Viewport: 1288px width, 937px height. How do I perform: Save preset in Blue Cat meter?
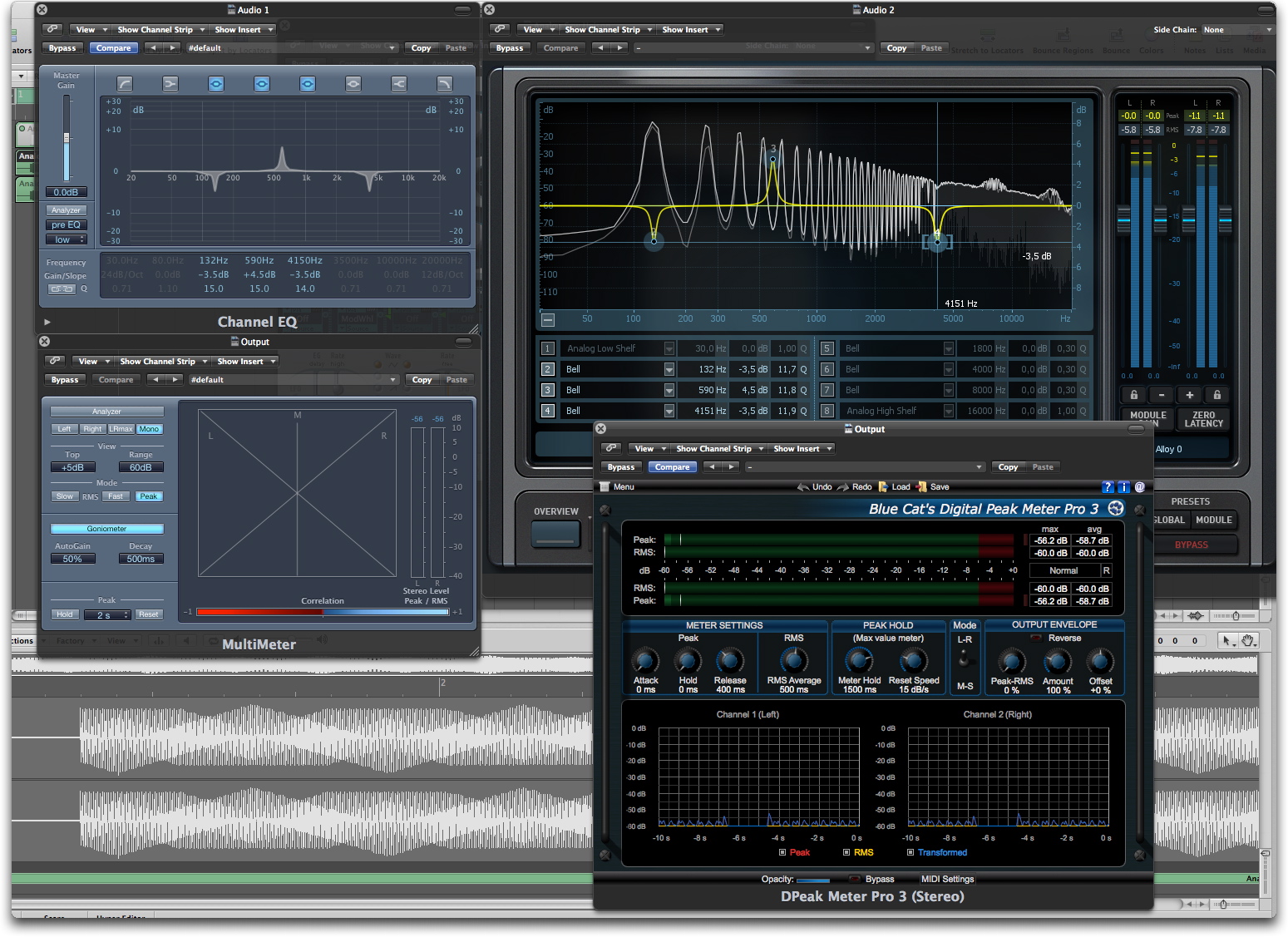(933, 486)
